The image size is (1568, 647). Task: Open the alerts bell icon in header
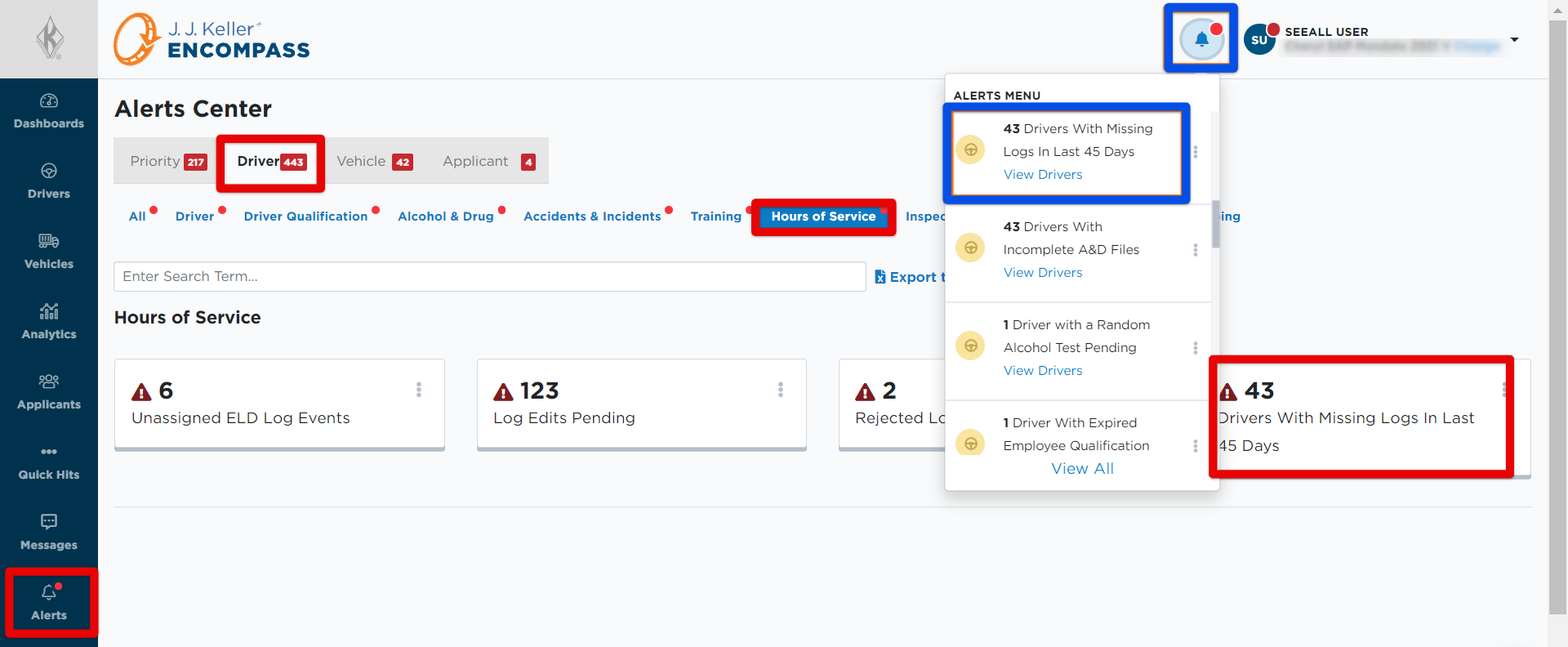(1201, 38)
